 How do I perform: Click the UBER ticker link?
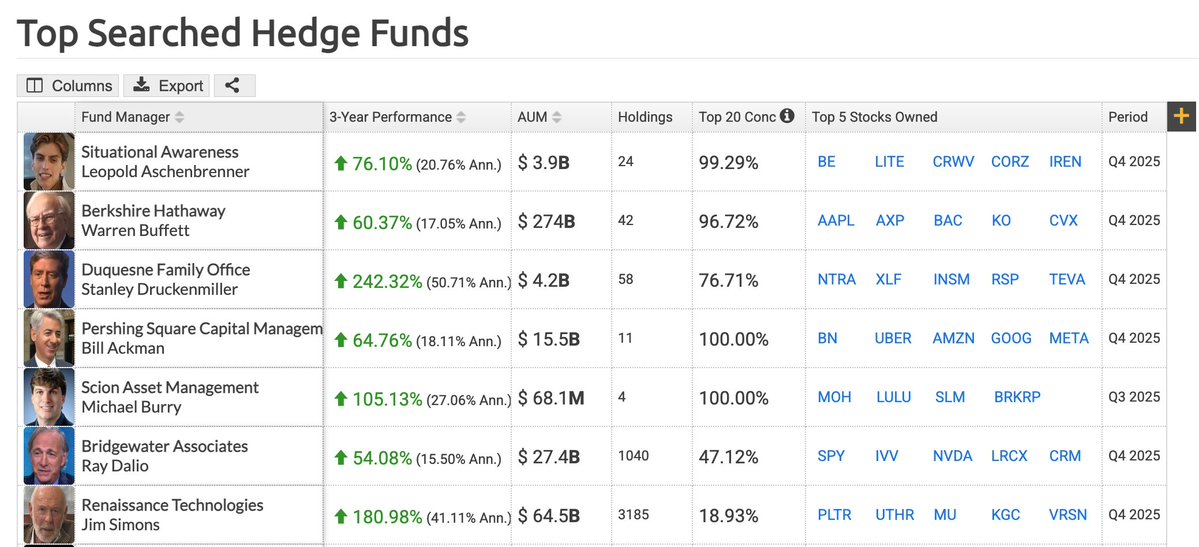893,339
